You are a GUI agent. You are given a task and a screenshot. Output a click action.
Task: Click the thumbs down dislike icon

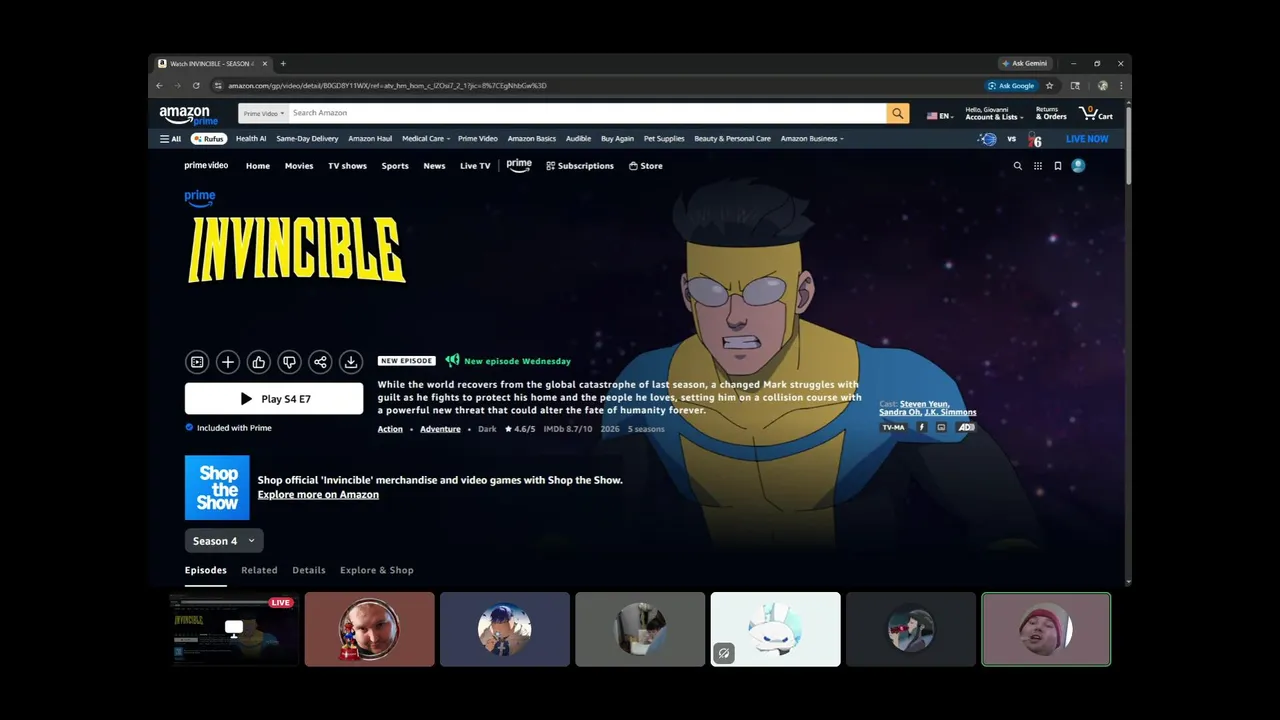[x=289, y=362]
